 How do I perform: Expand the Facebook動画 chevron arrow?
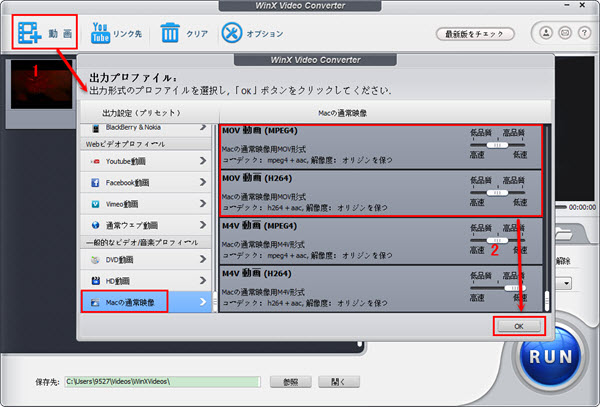tap(203, 182)
